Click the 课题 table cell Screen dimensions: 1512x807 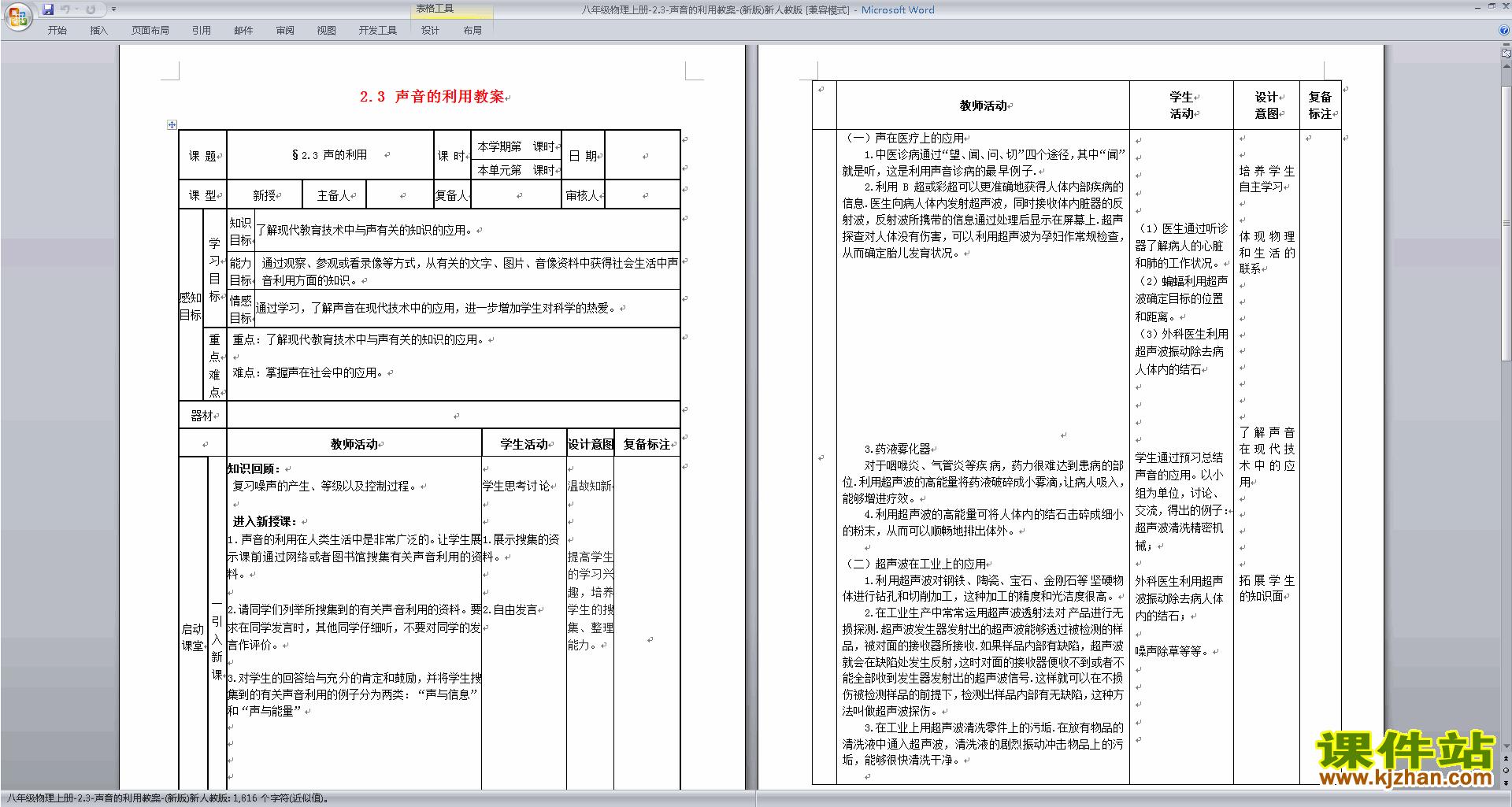(202, 156)
